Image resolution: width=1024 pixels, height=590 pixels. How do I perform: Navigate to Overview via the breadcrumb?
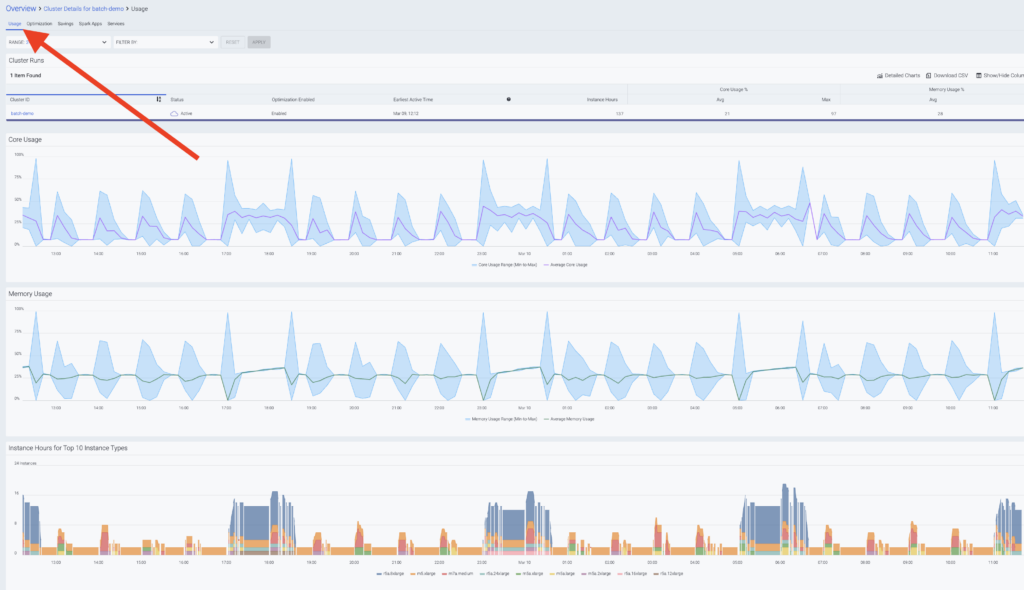tap(20, 7)
